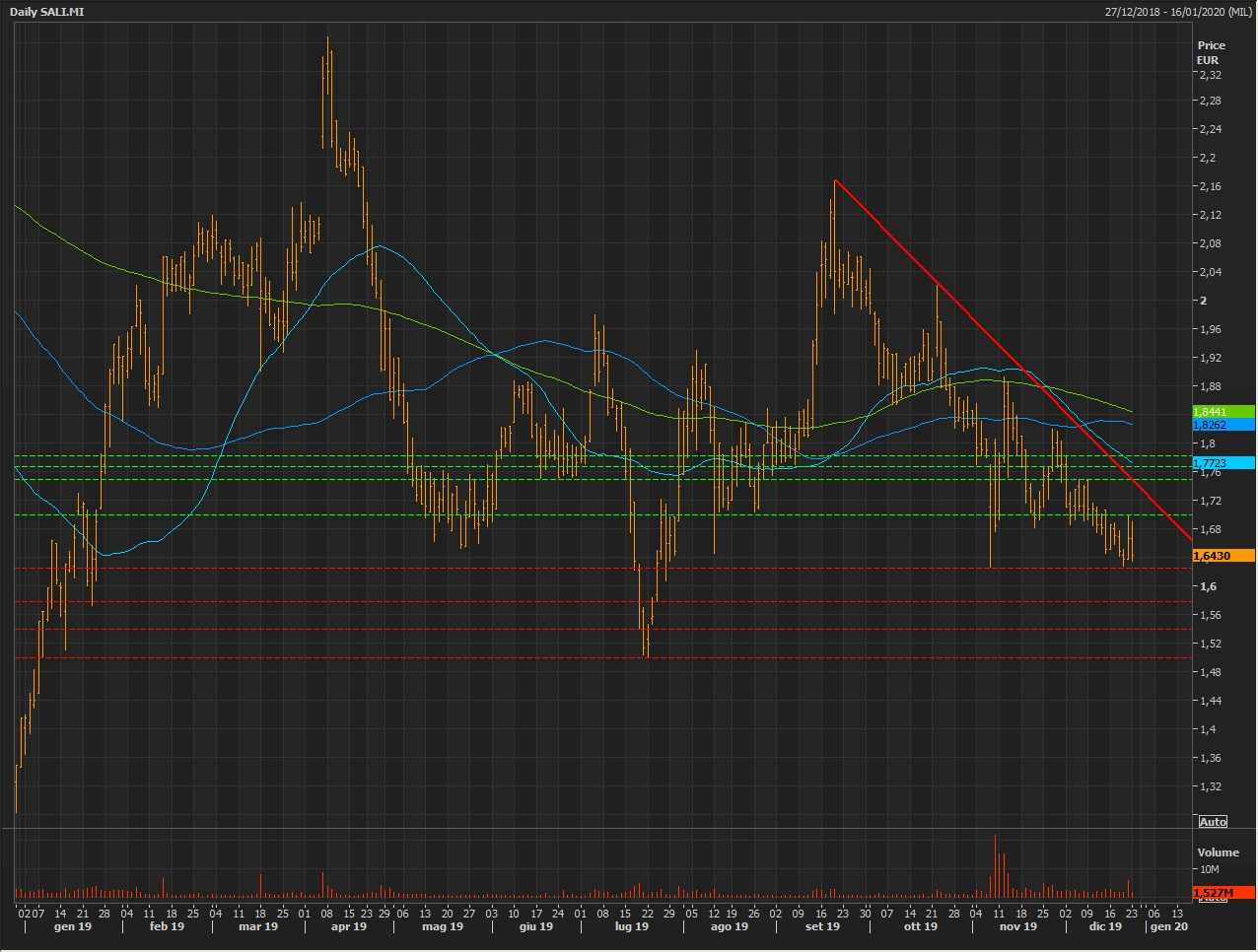The image size is (1258, 952).
Task: Select the date range label in top-right corner
Action: [x=1179, y=12]
